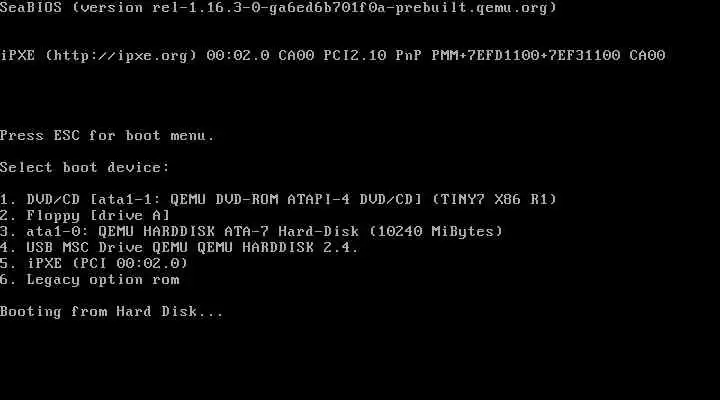This screenshot has height=400, width=720.
Task: Choose ata1-0 QEMU HARDDISK boot entry
Action: point(252,231)
